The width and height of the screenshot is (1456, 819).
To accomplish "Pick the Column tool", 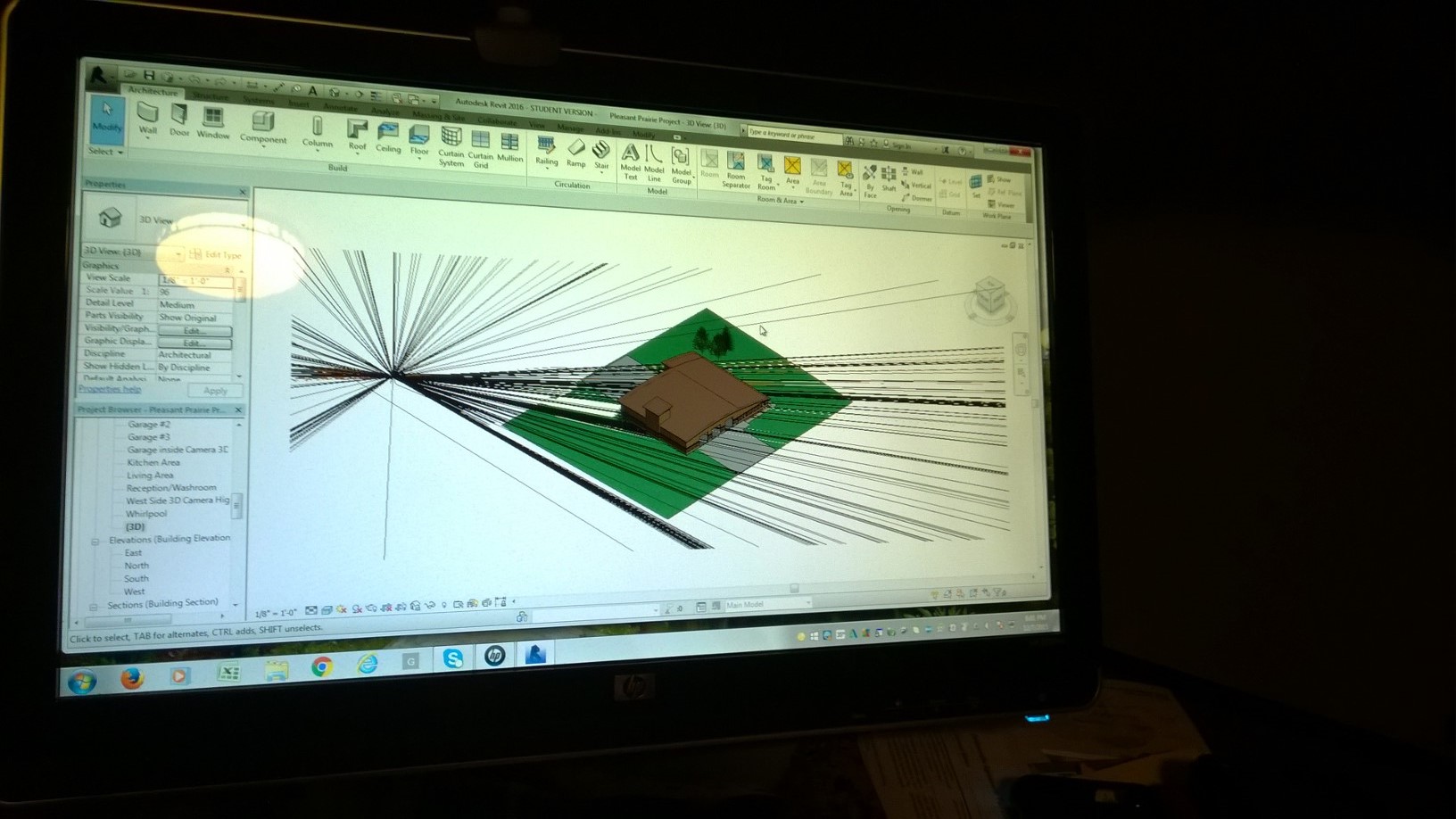I will (x=317, y=131).
